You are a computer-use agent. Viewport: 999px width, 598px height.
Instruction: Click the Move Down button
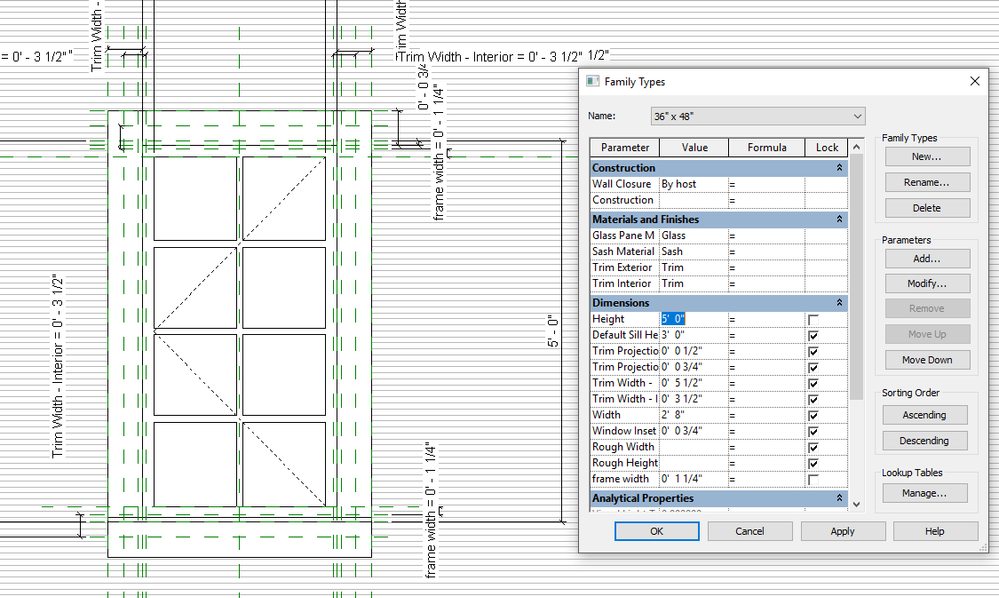click(x=927, y=360)
